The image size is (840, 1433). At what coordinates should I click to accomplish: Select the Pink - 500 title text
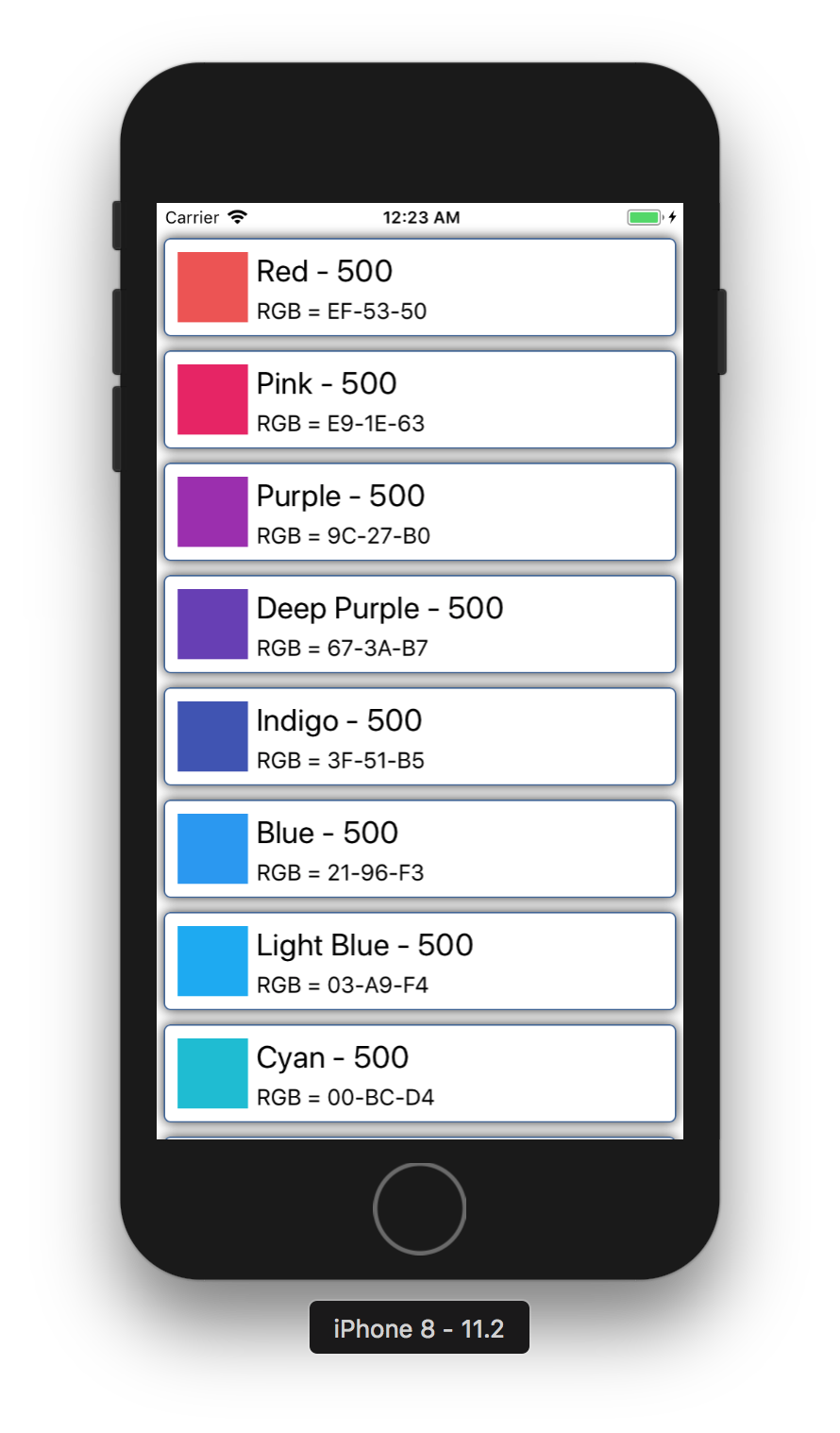tap(327, 384)
